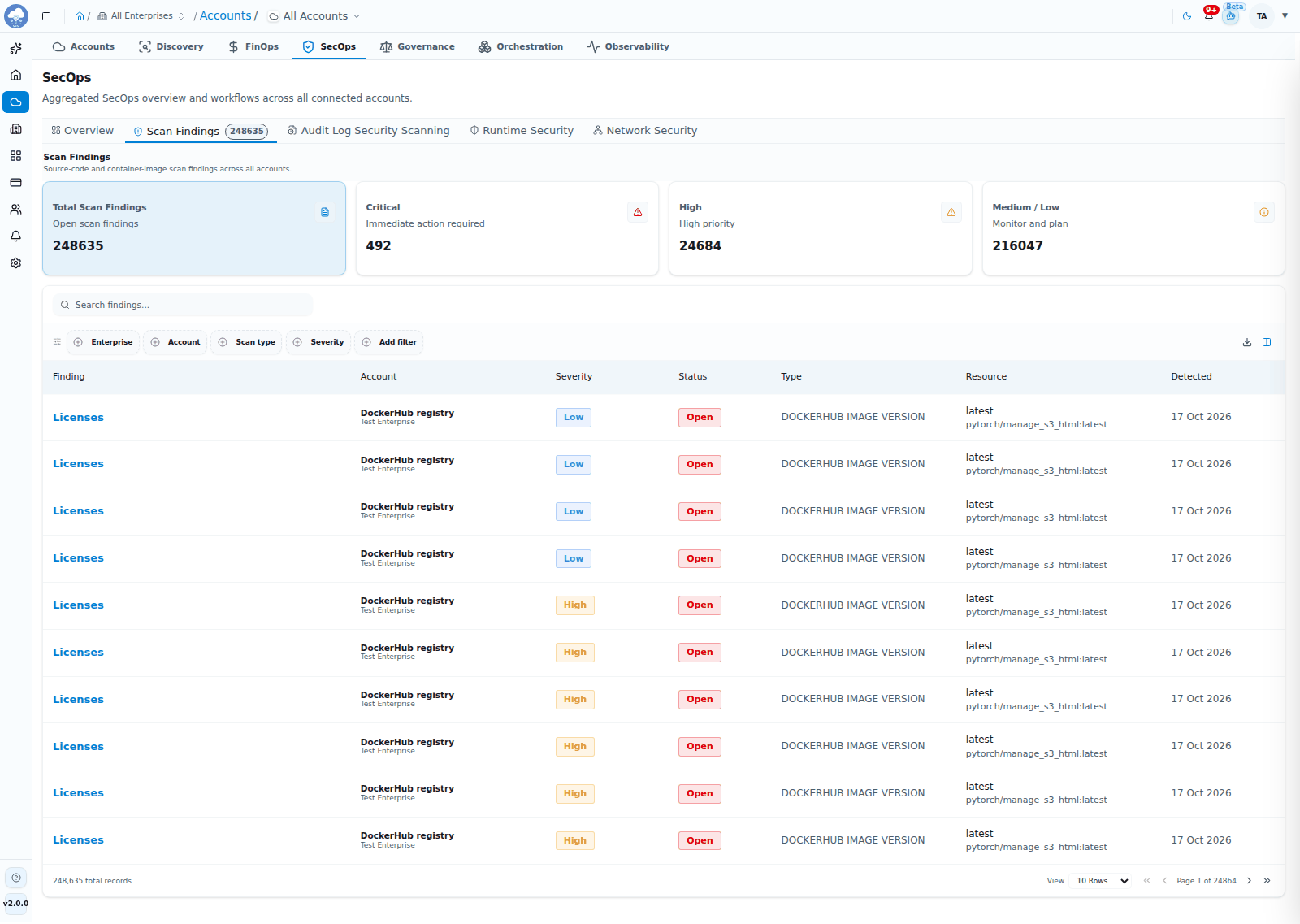Open the billing card icon in sidebar
The width and height of the screenshot is (1300, 924).
coord(15,183)
